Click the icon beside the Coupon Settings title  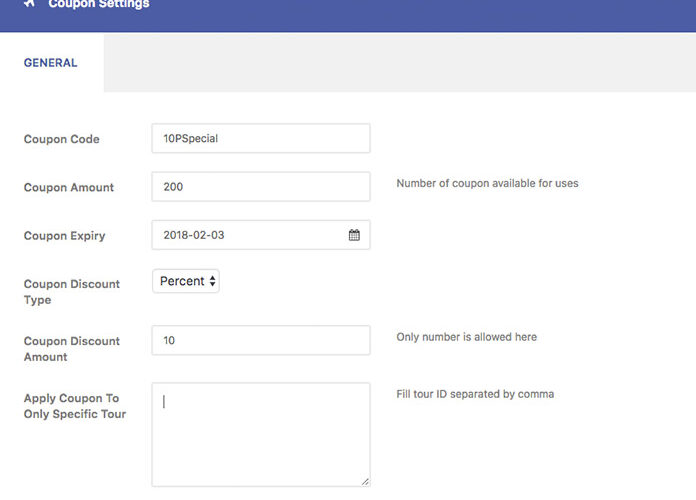[x=29, y=4]
